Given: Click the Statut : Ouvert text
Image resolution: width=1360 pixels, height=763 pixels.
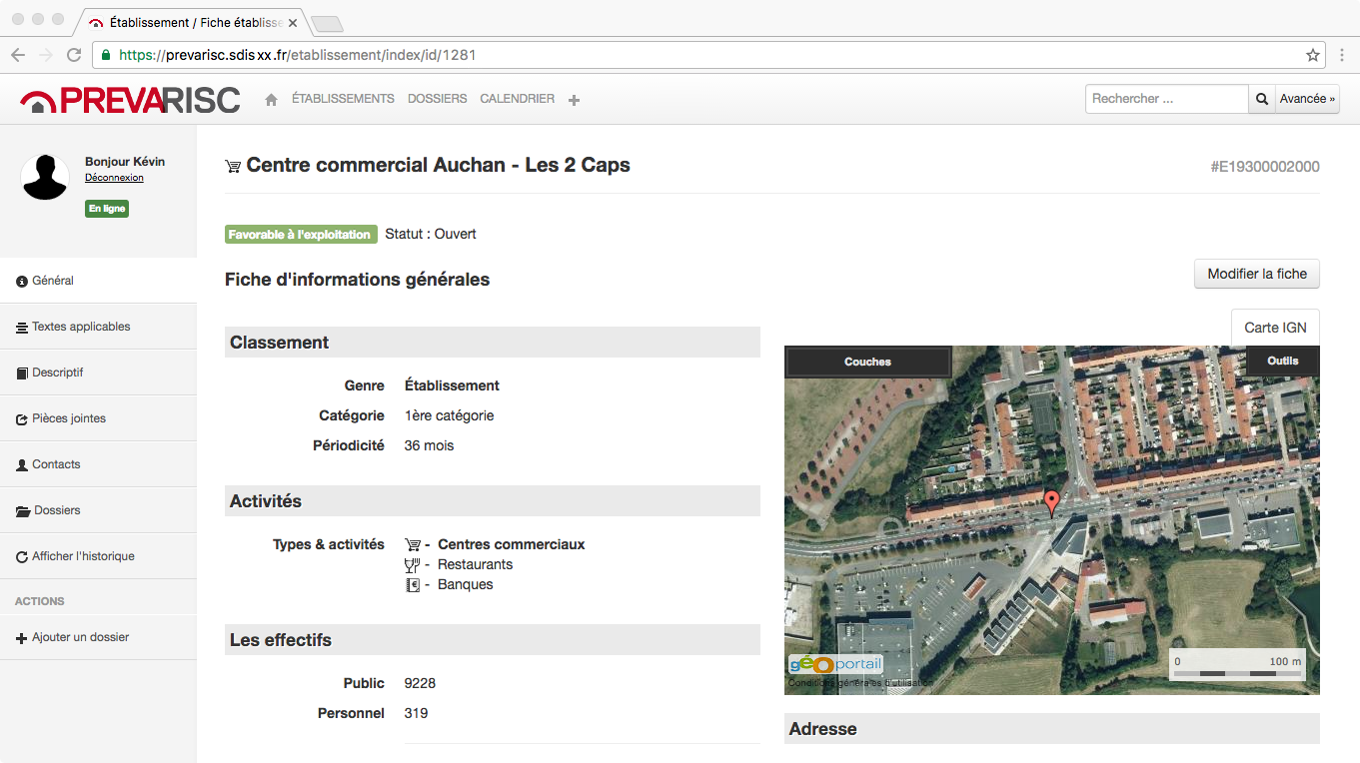Looking at the screenshot, I should [x=431, y=234].
